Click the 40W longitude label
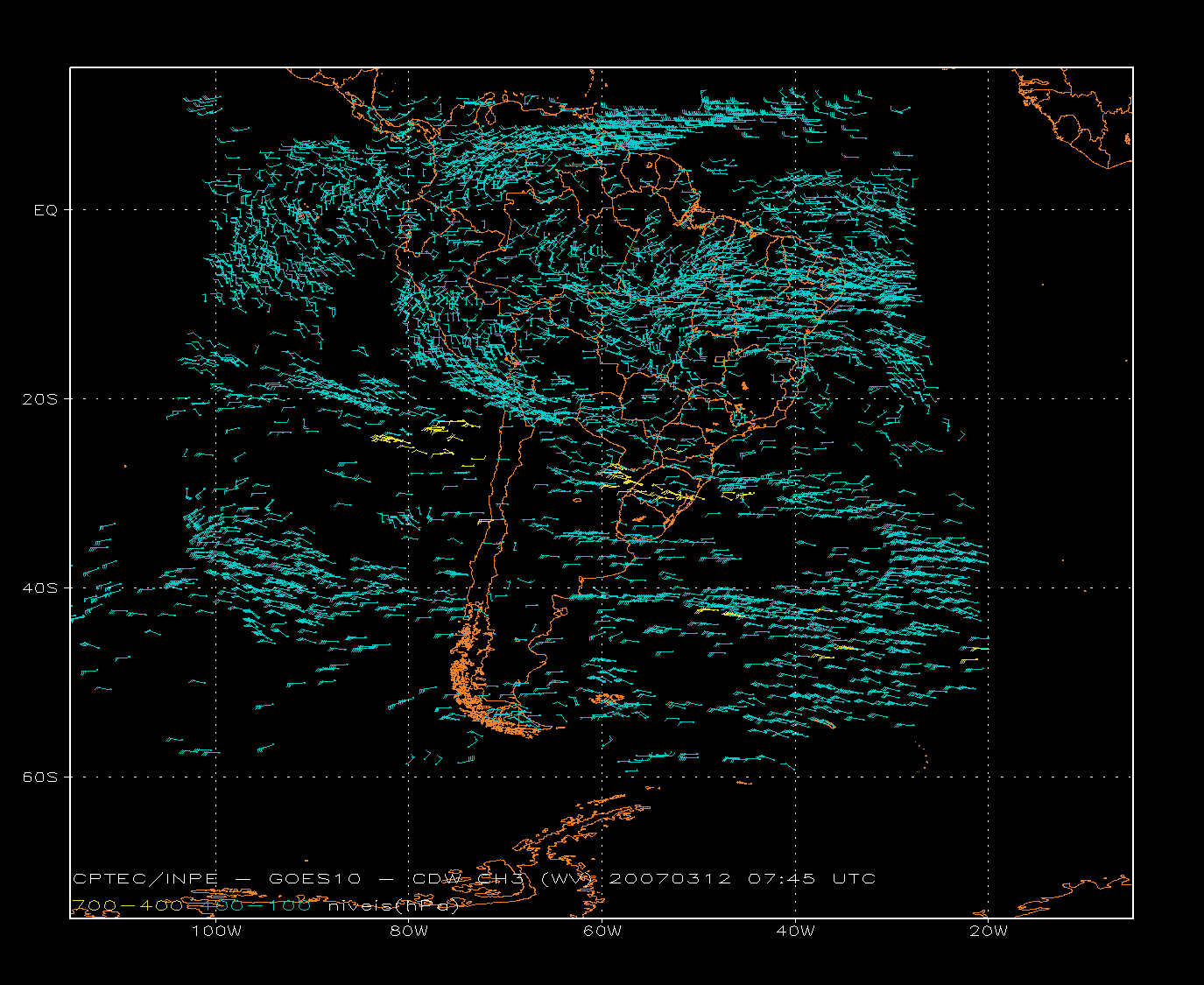Image resolution: width=1204 pixels, height=985 pixels. (x=795, y=931)
